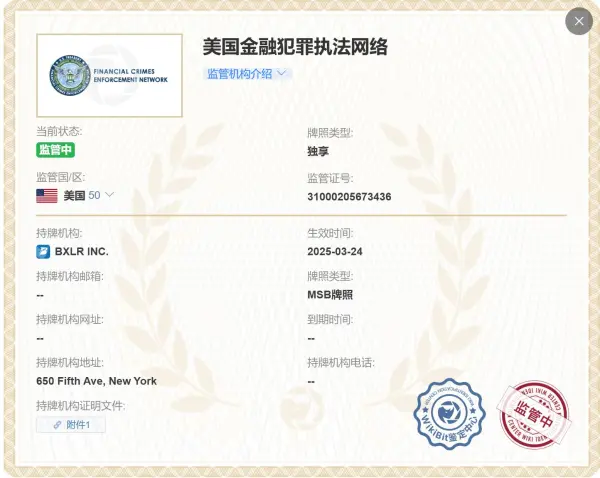Viewport: 600px width, 478px height.
Task: Click the 美国金融犯罪执法网络 title
Action: tap(295, 46)
